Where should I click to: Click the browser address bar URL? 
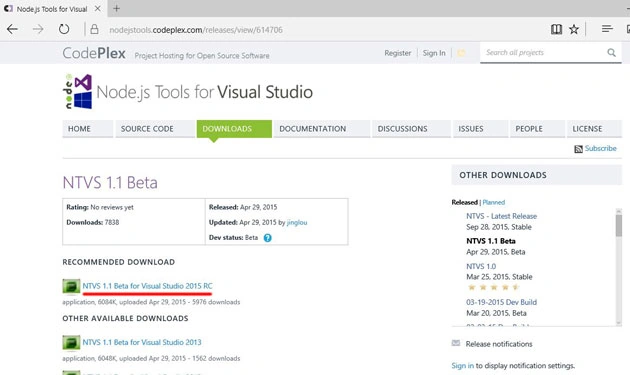[x=196, y=30]
